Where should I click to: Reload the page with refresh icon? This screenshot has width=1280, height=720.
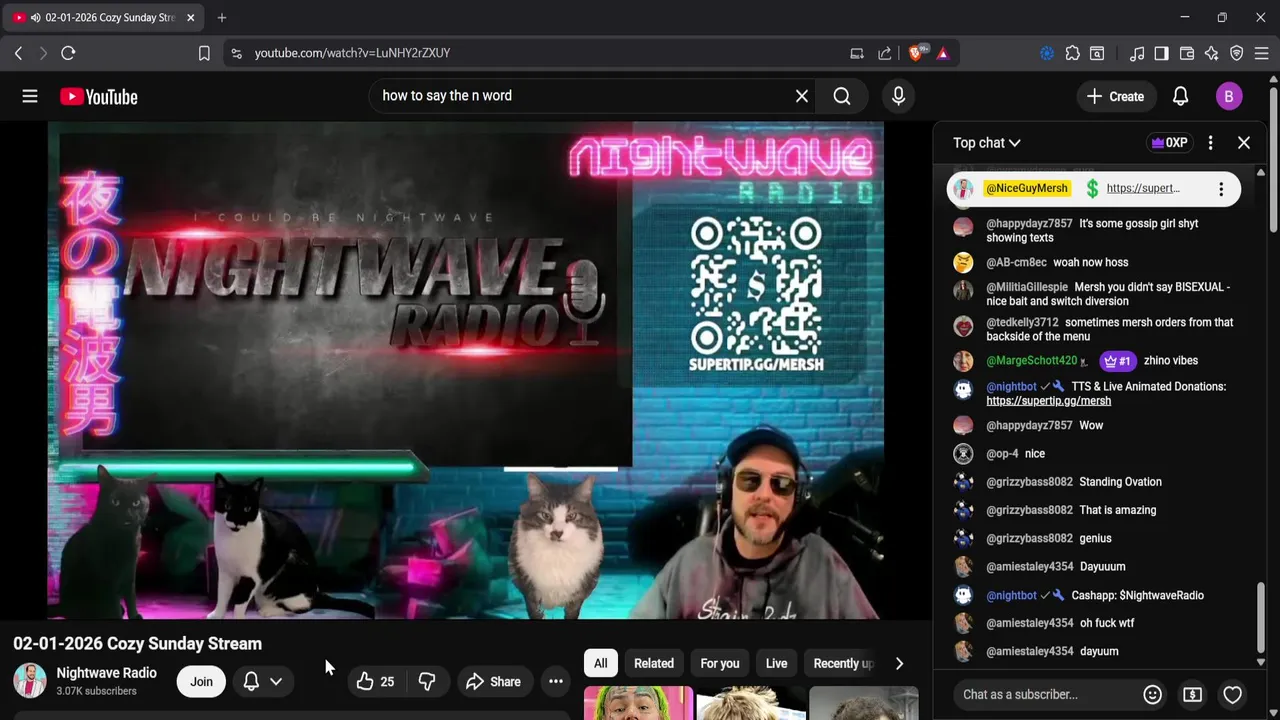pos(68,53)
